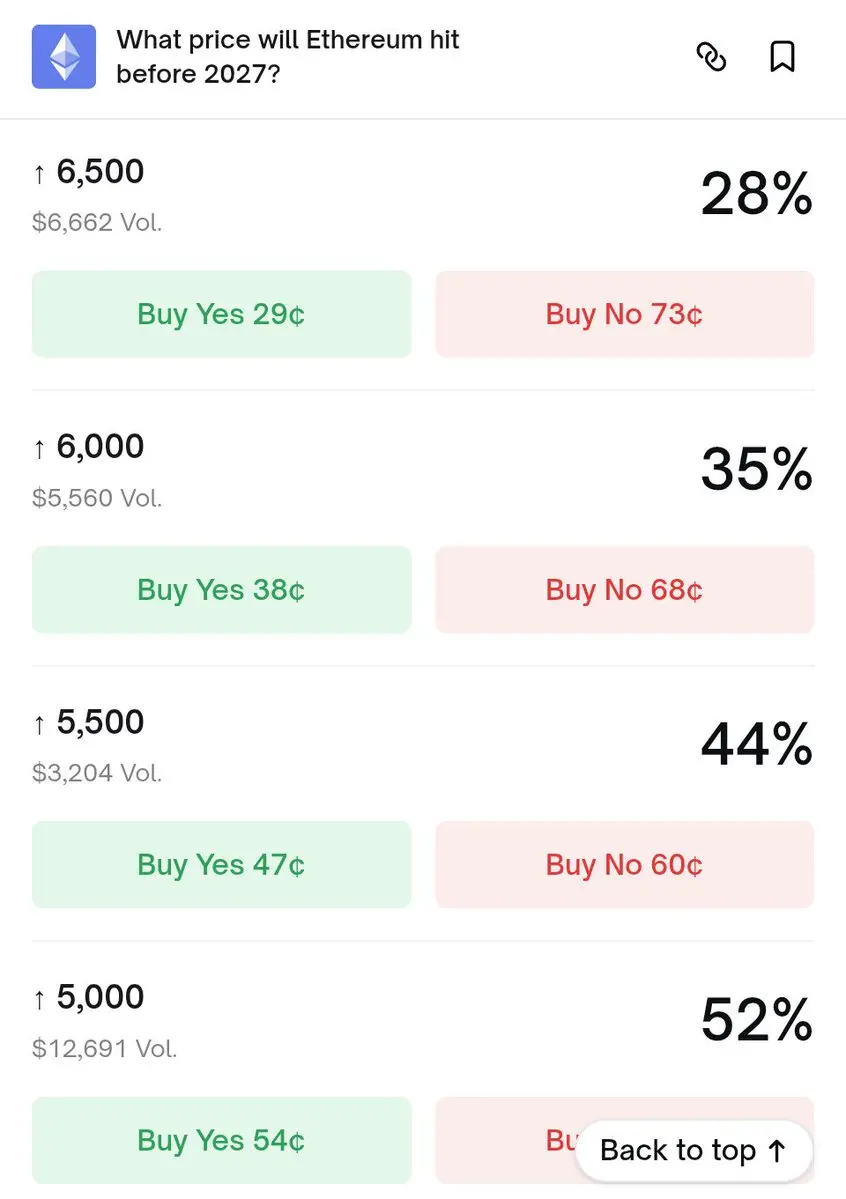Image resolution: width=846 pixels, height=1199 pixels.
Task: Select Buy Yes 47¢ for 5,500
Action: click(x=221, y=864)
